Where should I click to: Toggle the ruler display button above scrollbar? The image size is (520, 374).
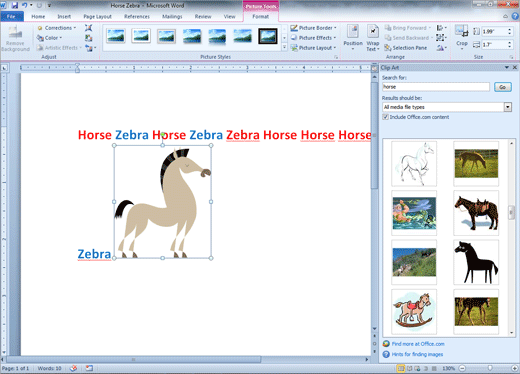click(375, 68)
